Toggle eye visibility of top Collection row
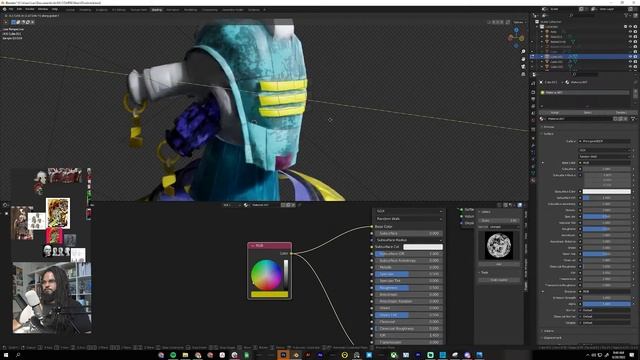This screenshot has width=640, height=360. 630,27
